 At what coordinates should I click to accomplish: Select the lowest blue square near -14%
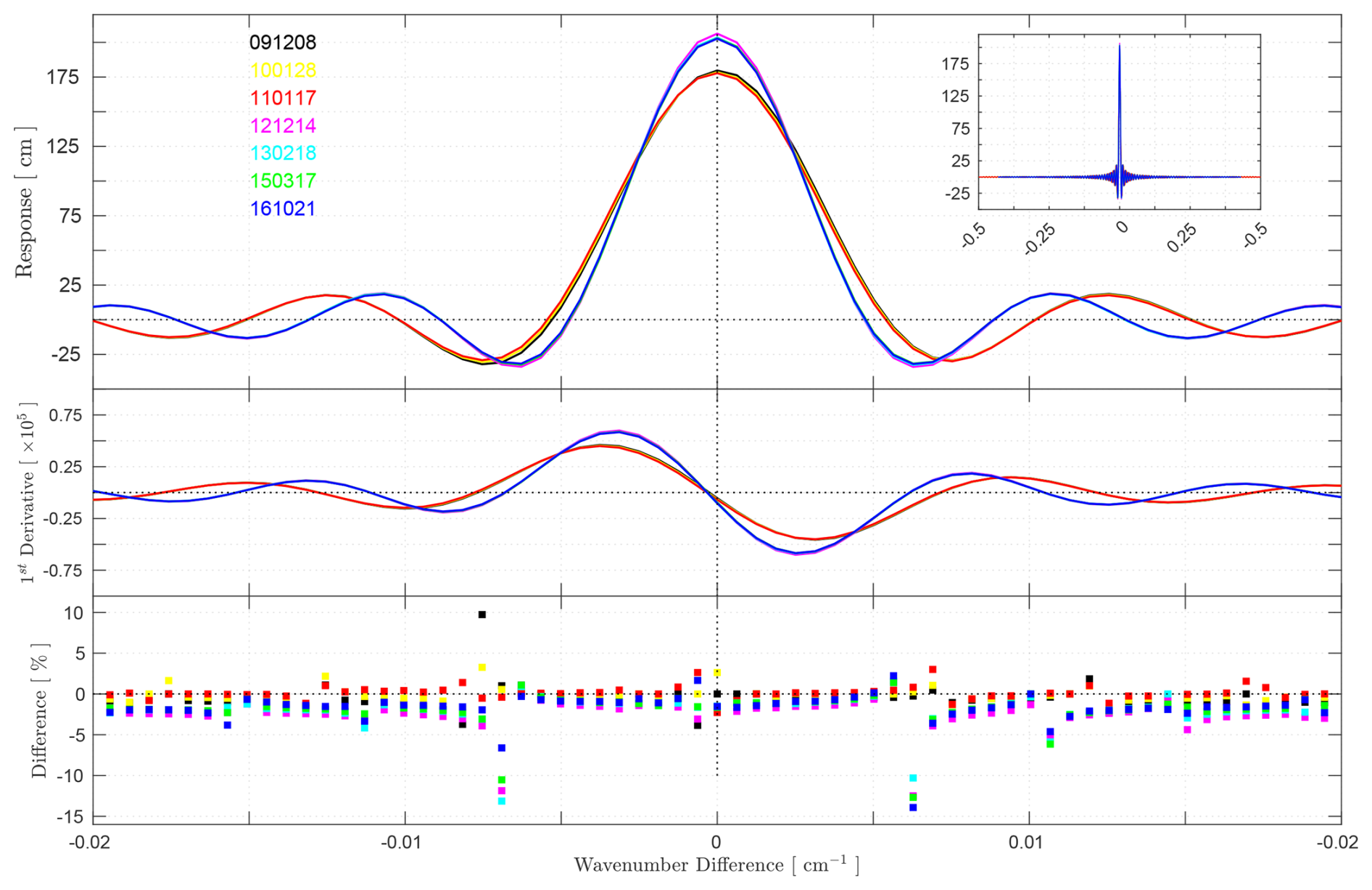(913, 807)
